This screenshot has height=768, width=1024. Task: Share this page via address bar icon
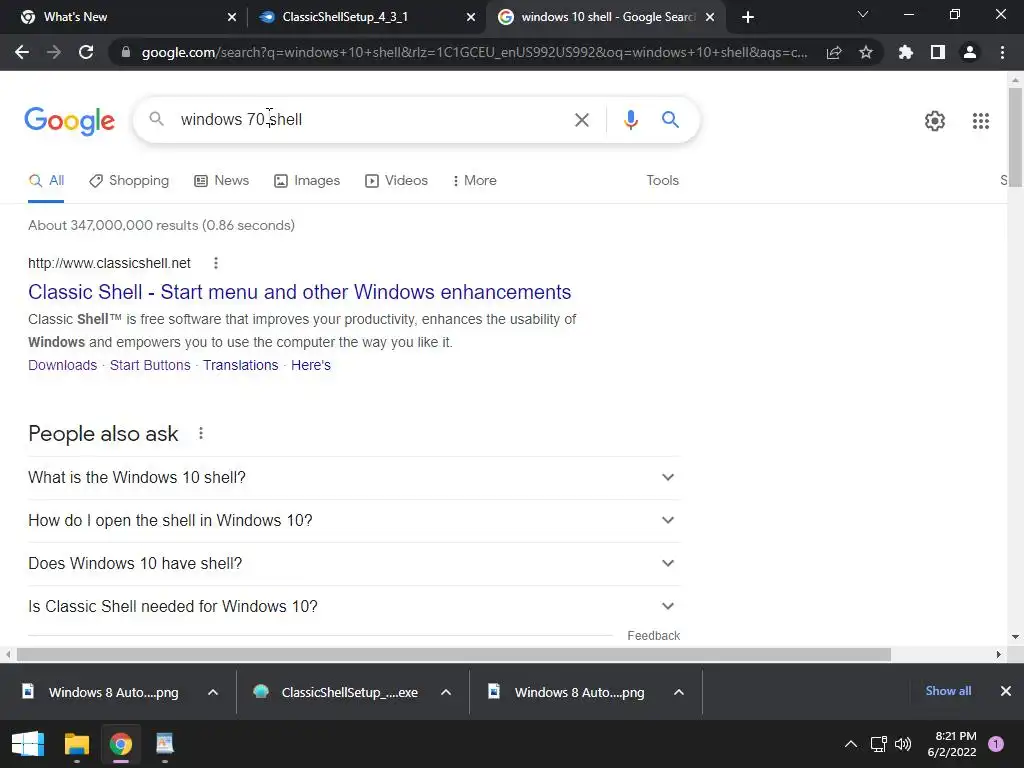point(834,52)
